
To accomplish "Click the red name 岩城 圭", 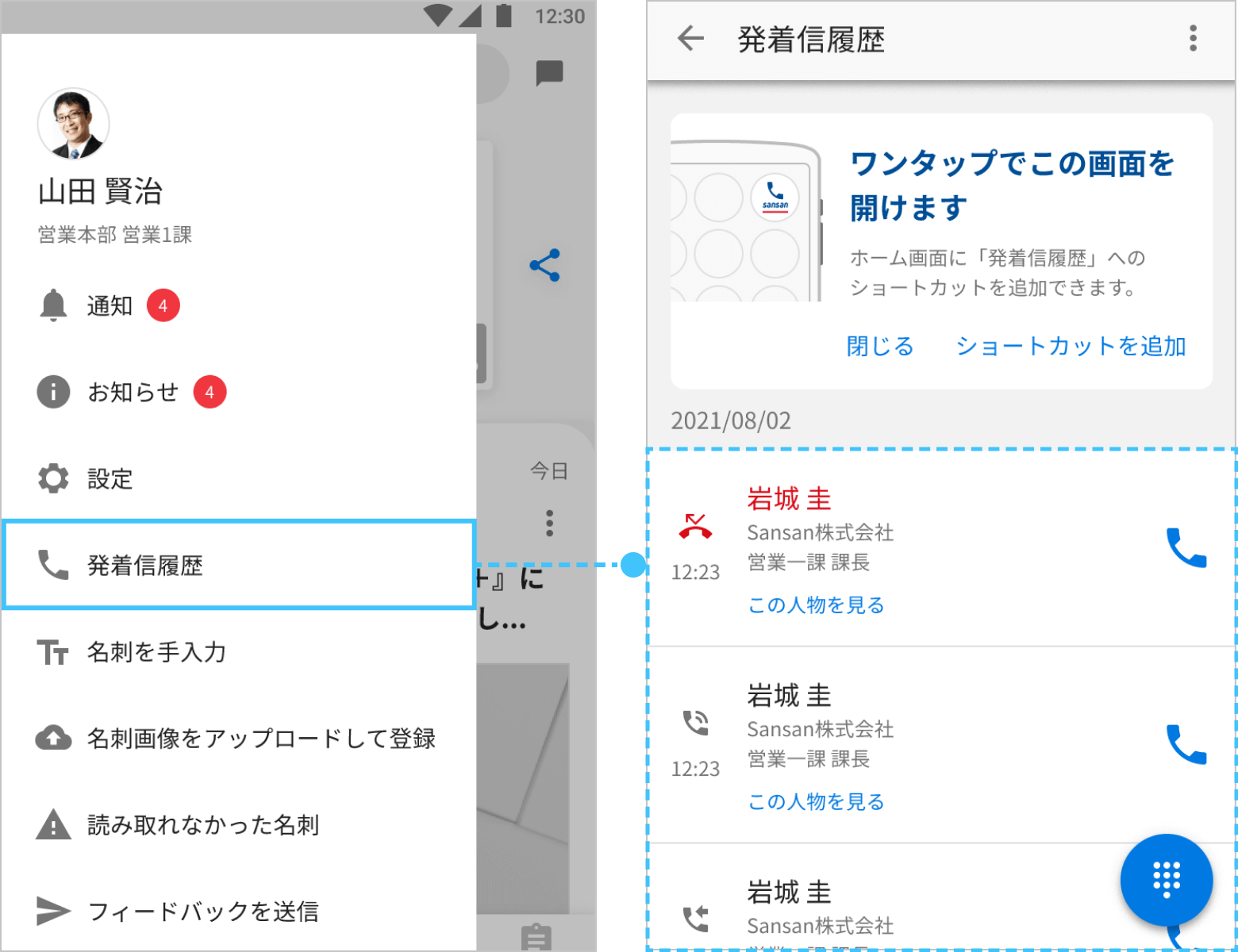I will [789, 499].
